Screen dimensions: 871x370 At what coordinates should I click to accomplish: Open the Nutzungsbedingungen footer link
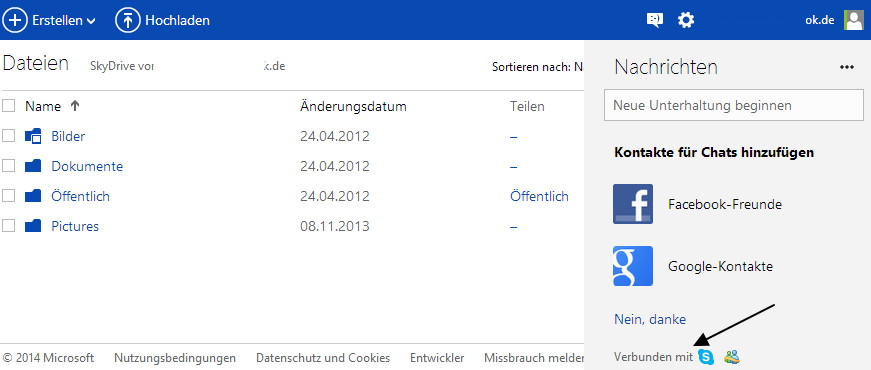pyautogui.click(x=175, y=358)
